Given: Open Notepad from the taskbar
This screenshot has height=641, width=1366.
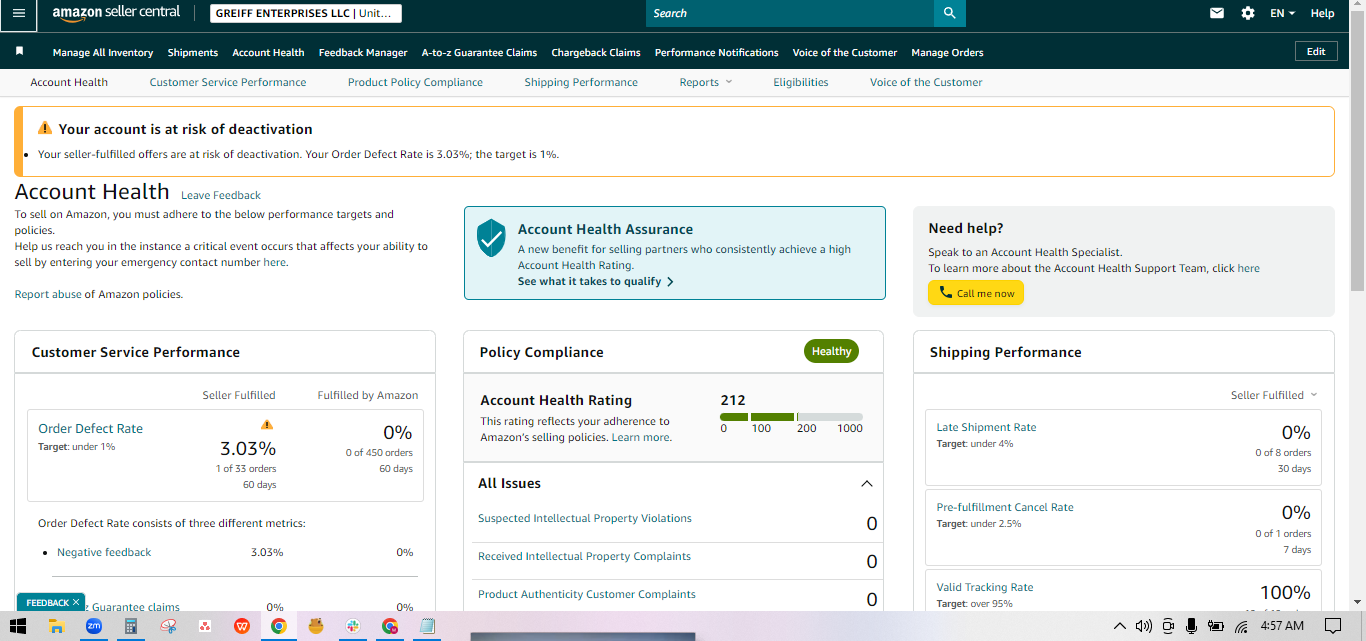Looking at the screenshot, I should pos(428,626).
